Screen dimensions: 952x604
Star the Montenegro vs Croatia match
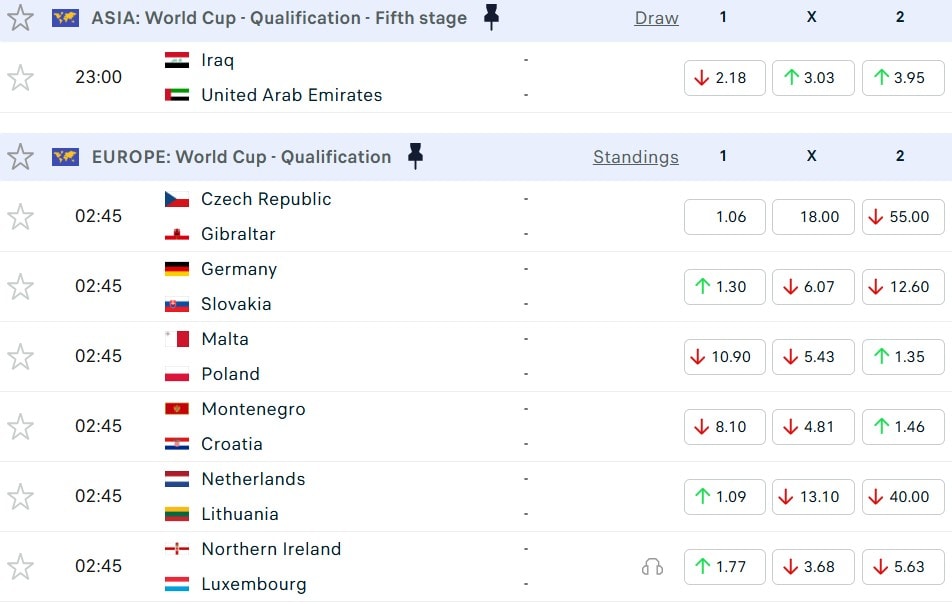tap(21, 427)
